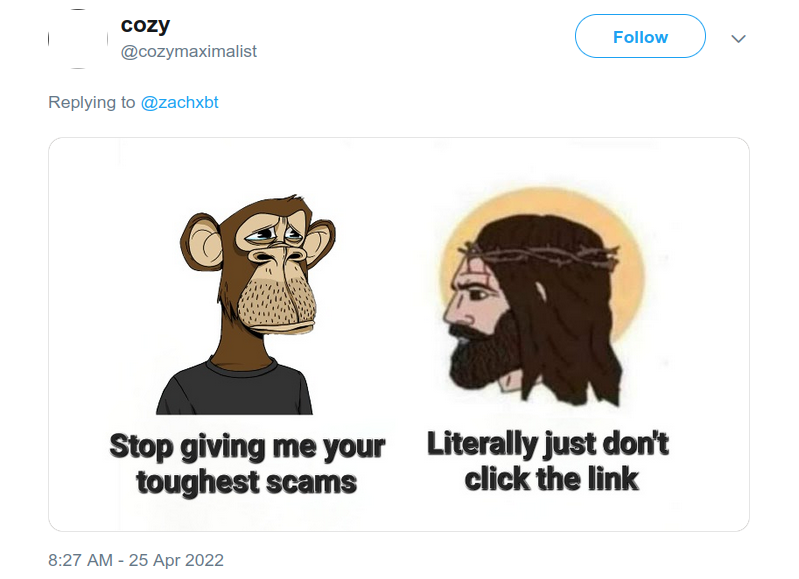Click the 'Replying to' text

tap(92, 102)
